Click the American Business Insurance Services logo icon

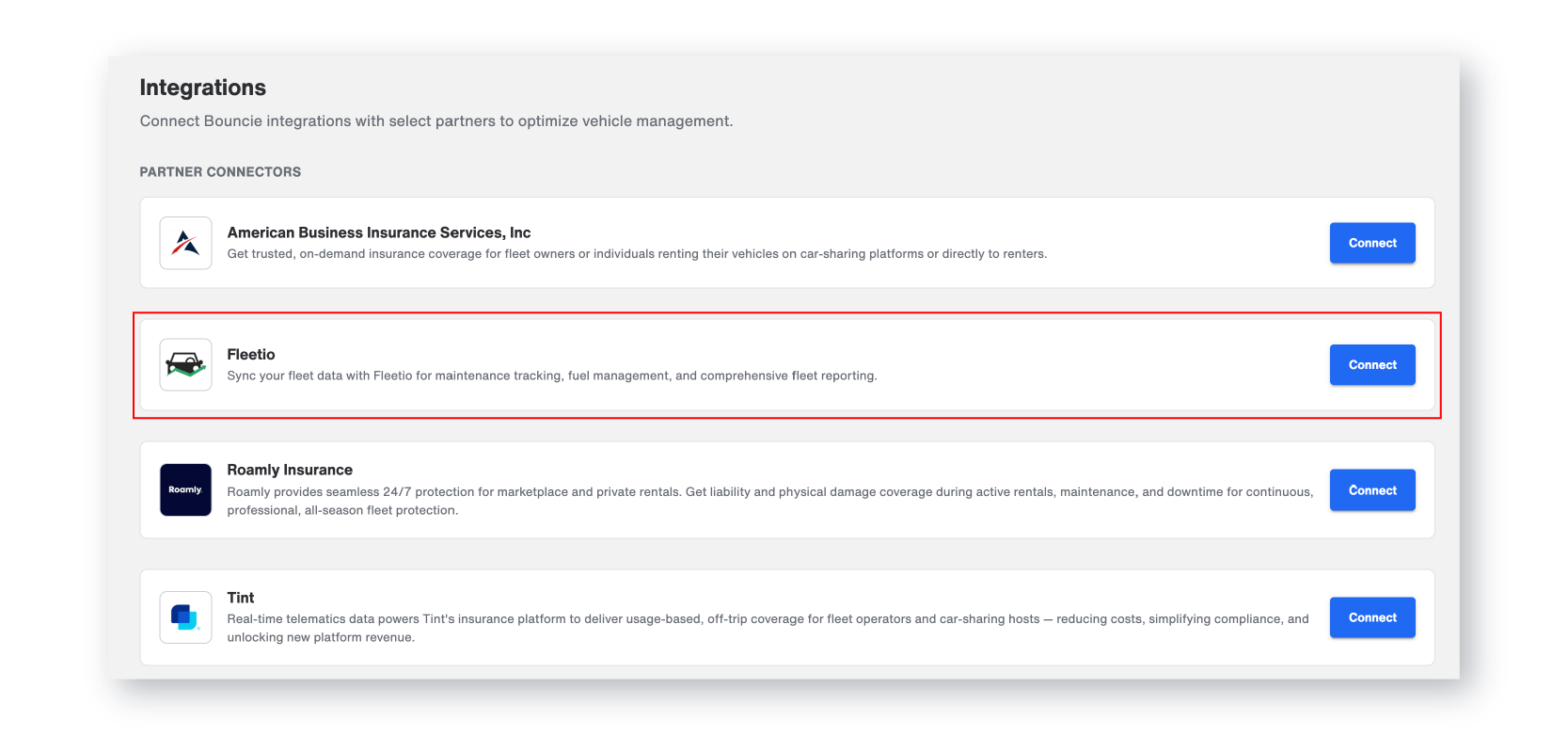pyautogui.click(x=185, y=243)
